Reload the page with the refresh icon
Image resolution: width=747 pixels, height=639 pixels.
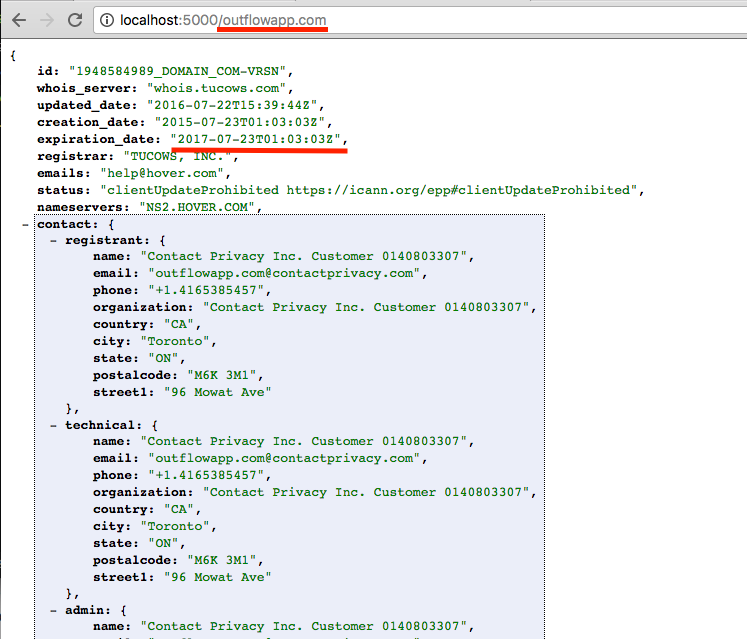pos(74,20)
